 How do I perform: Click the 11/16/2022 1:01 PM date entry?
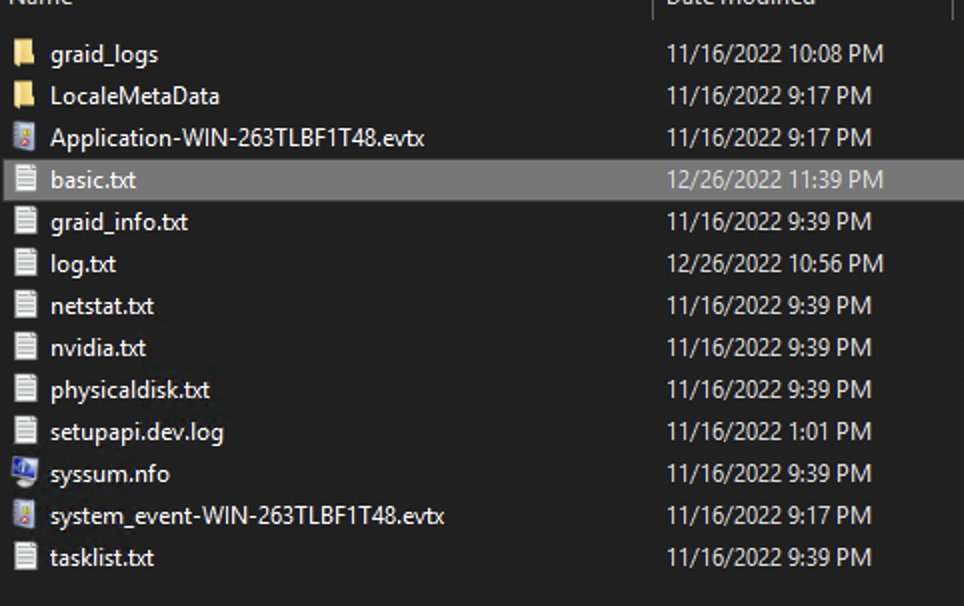[769, 431]
